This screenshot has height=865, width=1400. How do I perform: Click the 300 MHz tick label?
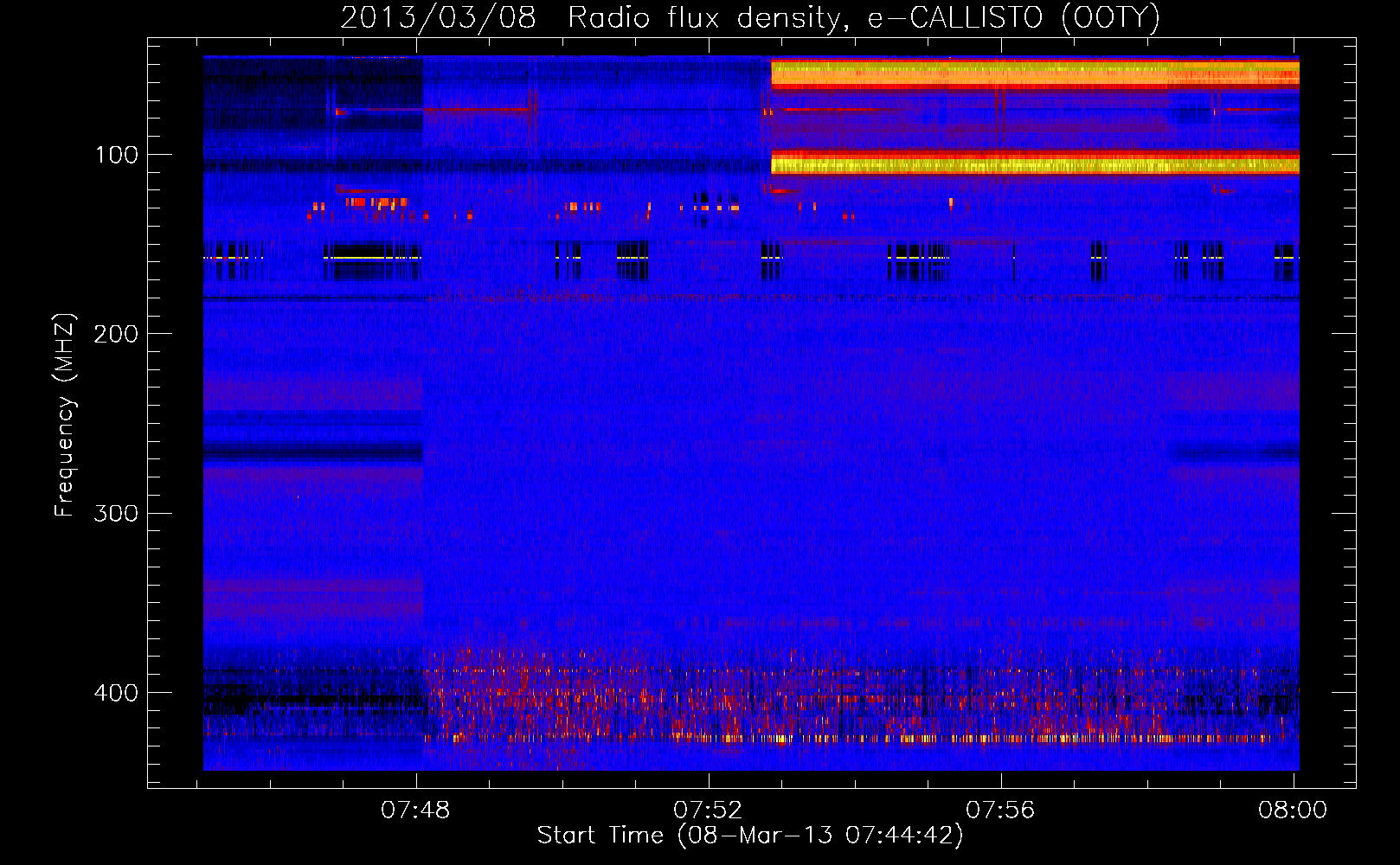[x=116, y=514]
